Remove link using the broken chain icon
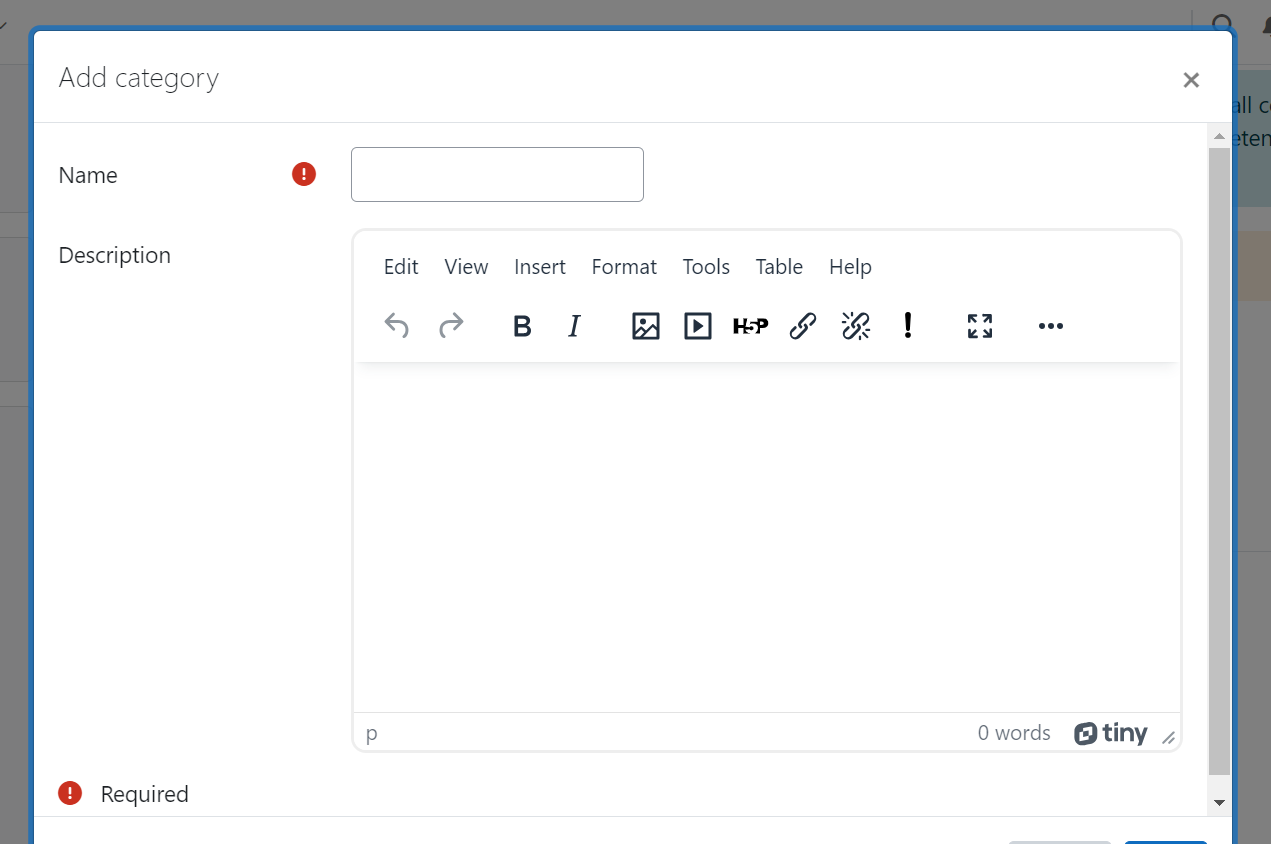Screen dimensions: 1271x844 (856, 326)
